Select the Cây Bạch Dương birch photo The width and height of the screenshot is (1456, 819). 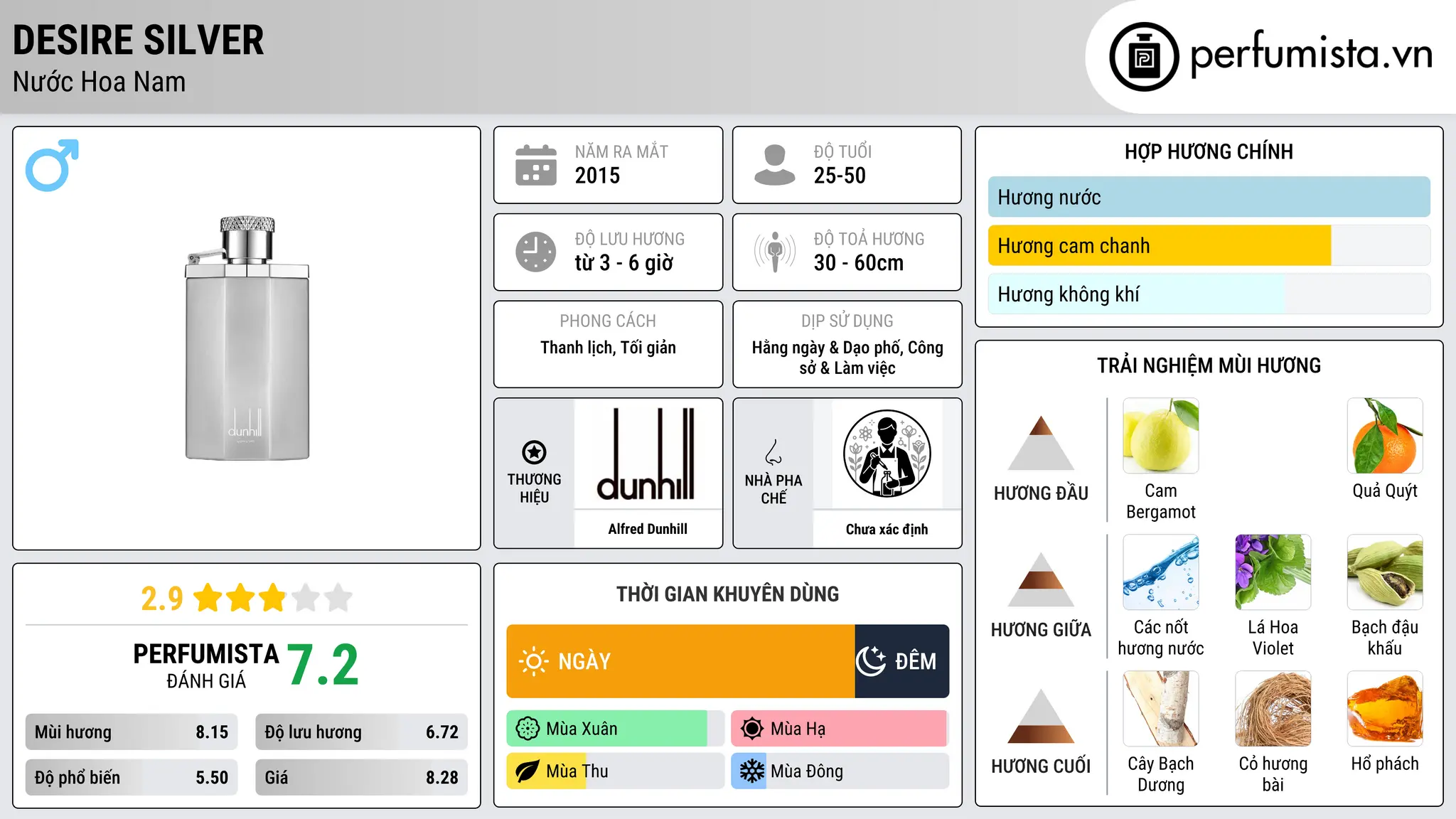pos(1161,709)
